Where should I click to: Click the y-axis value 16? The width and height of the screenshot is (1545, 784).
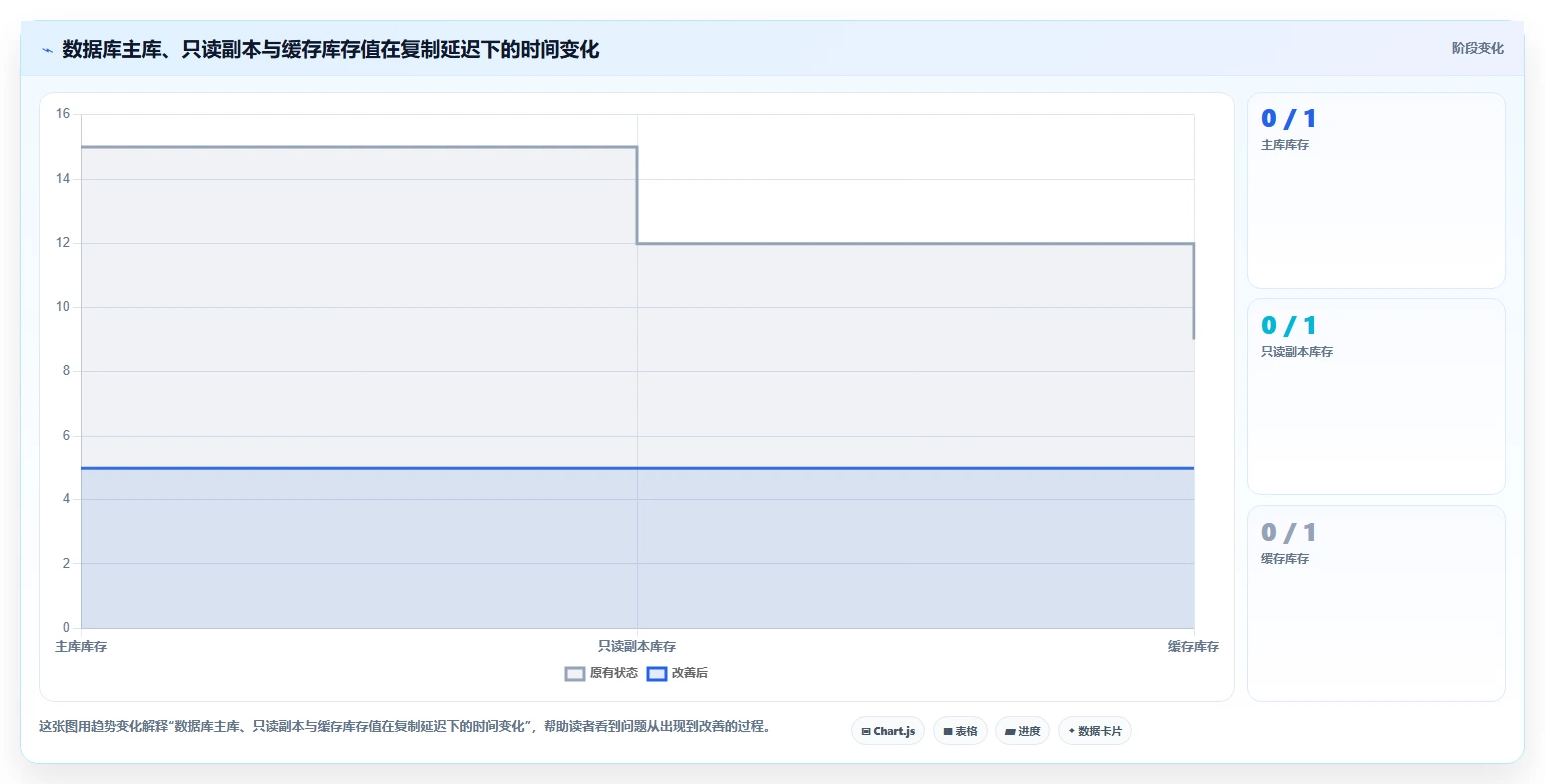pos(63,114)
